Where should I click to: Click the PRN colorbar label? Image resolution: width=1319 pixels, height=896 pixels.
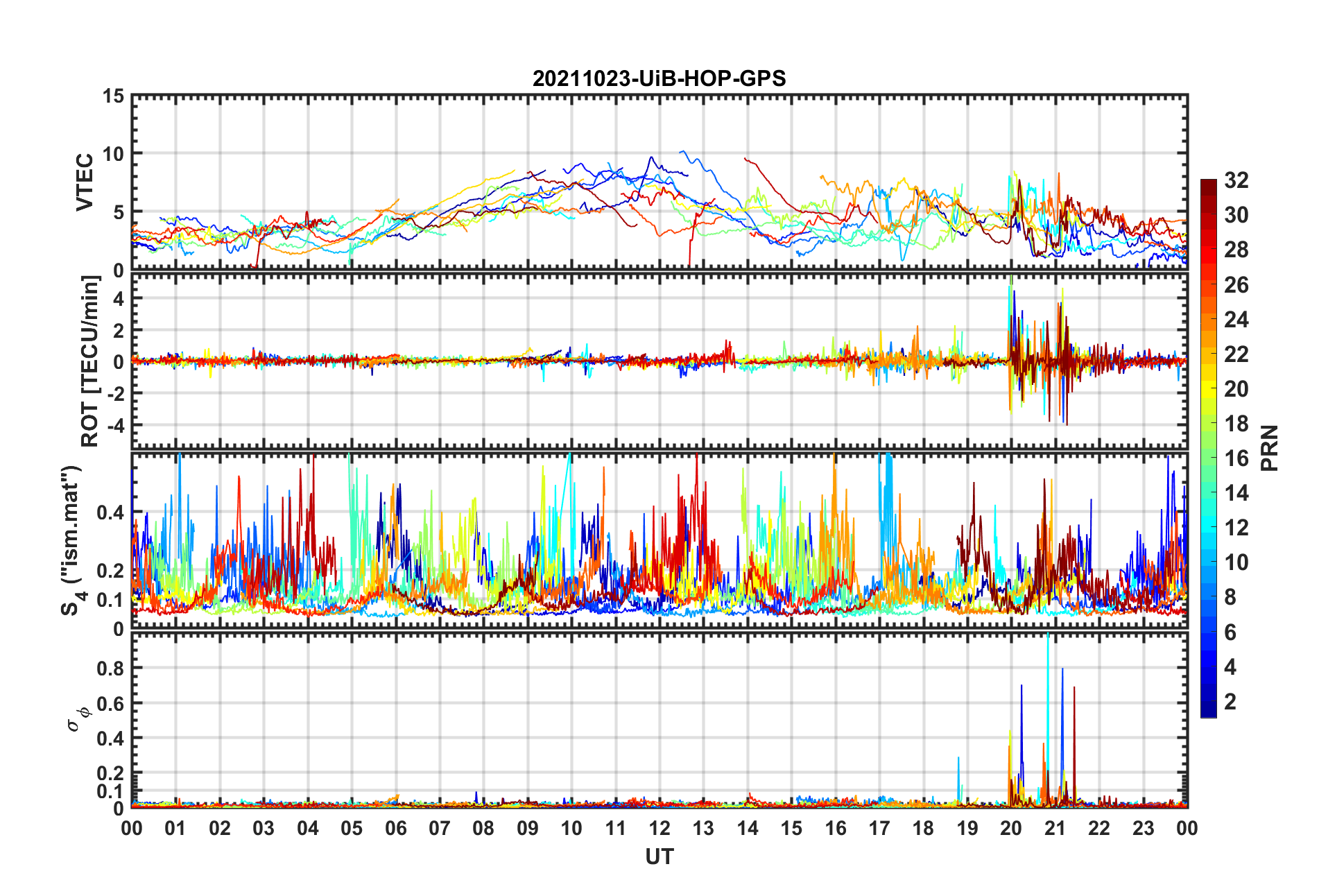(x=1270, y=448)
